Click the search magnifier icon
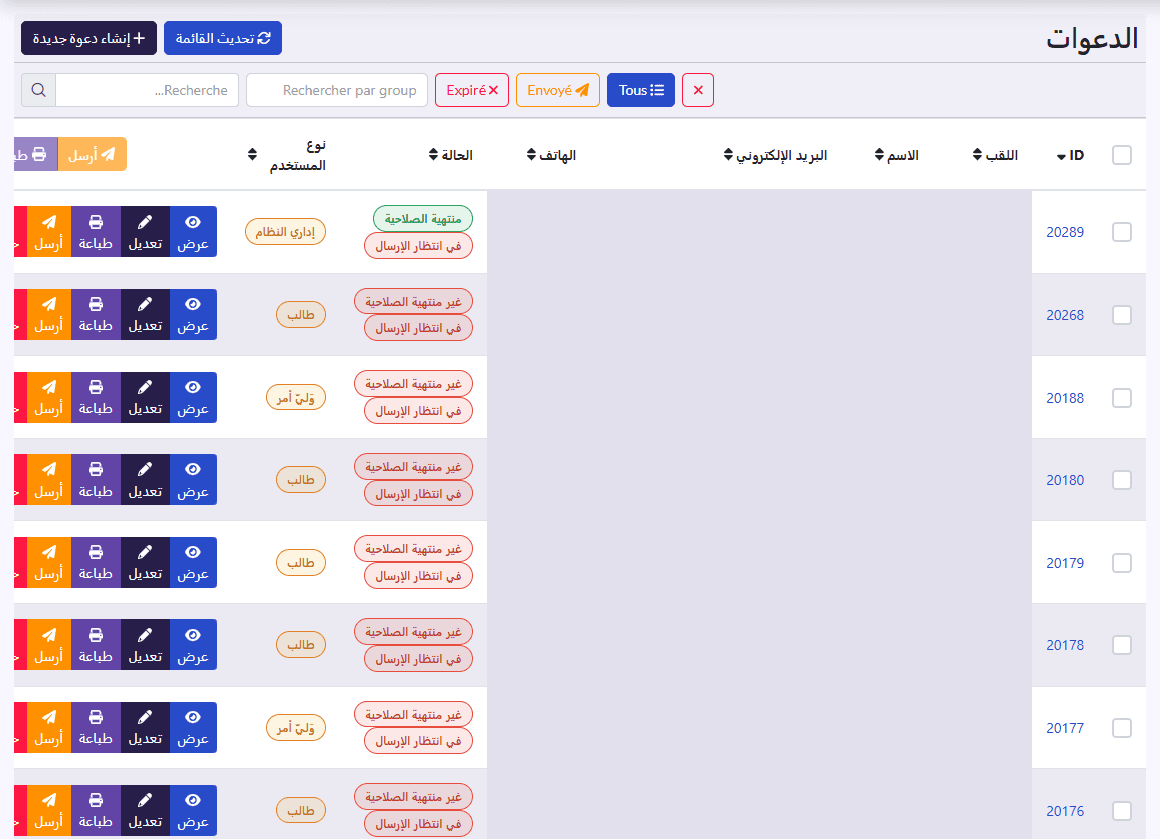 pos(38,90)
